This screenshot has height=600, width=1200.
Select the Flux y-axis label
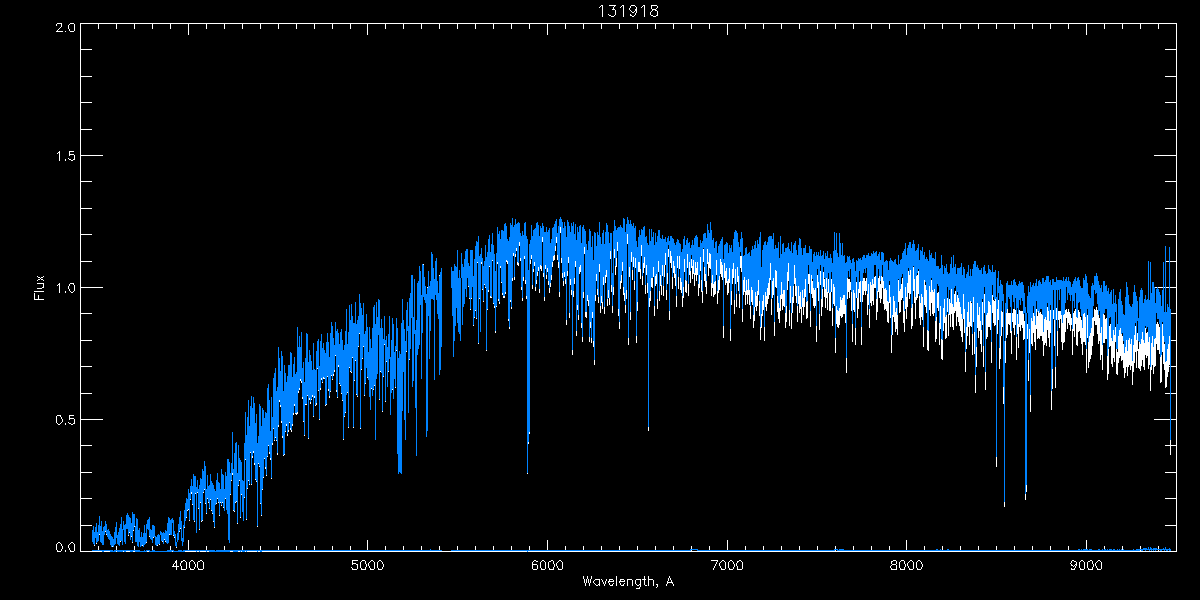tap(40, 288)
